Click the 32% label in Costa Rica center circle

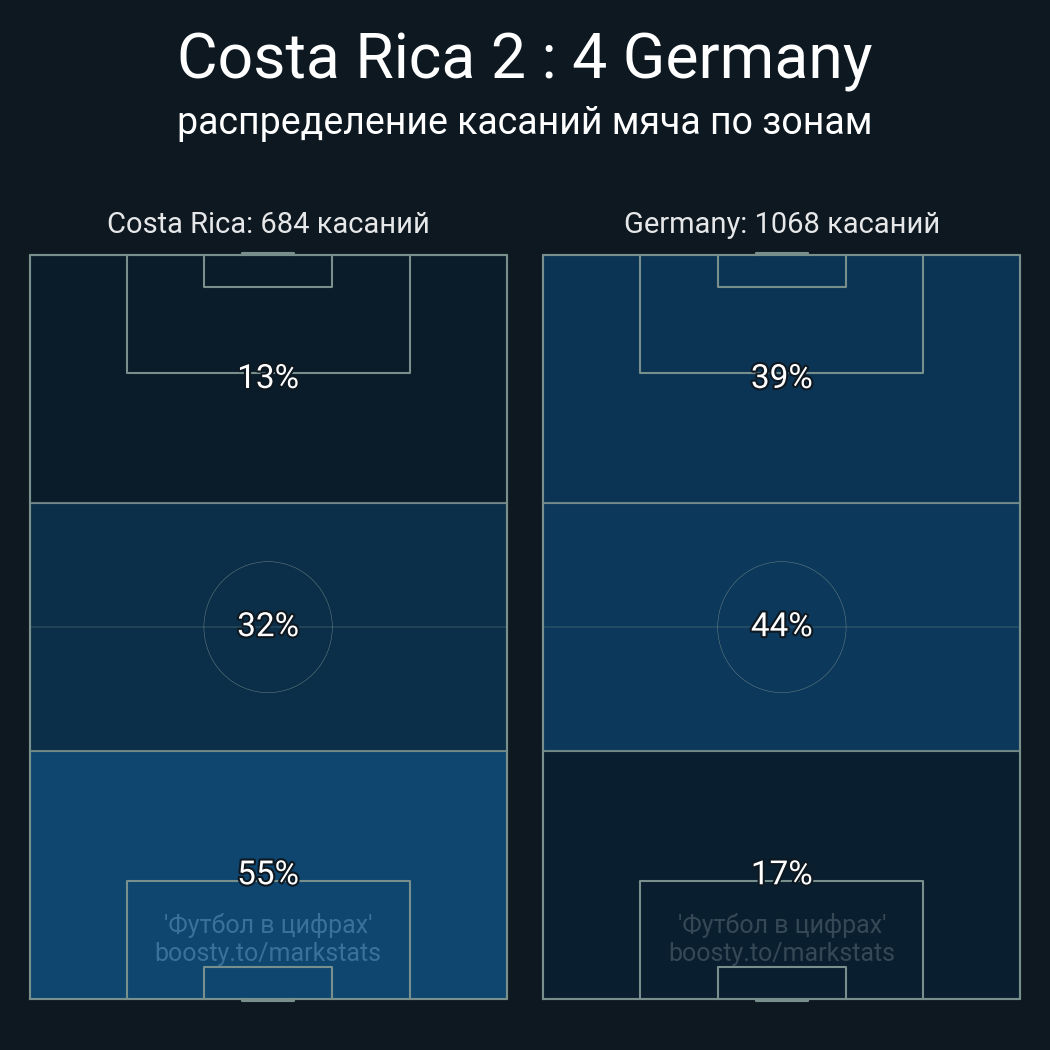point(268,625)
